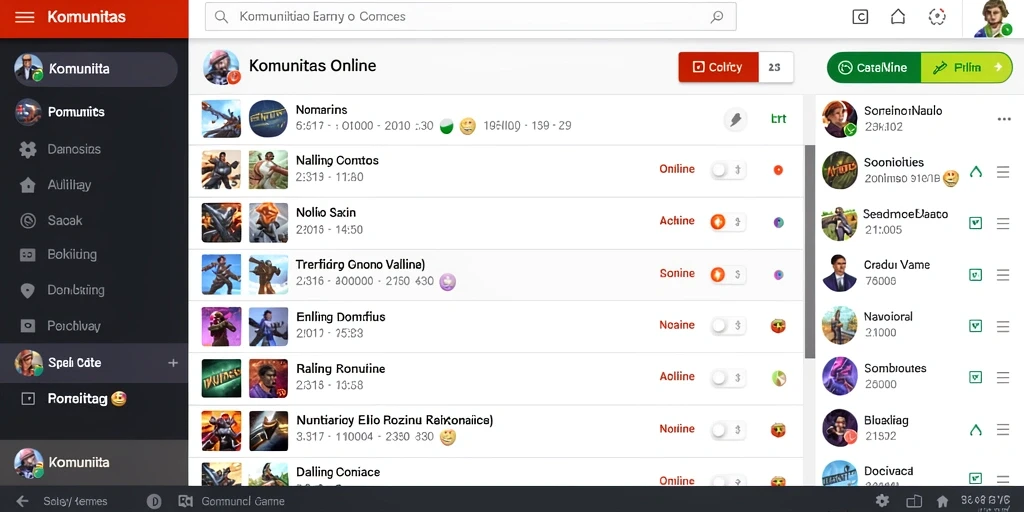Expand the Spali Cote section with plus

pyautogui.click(x=173, y=362)
